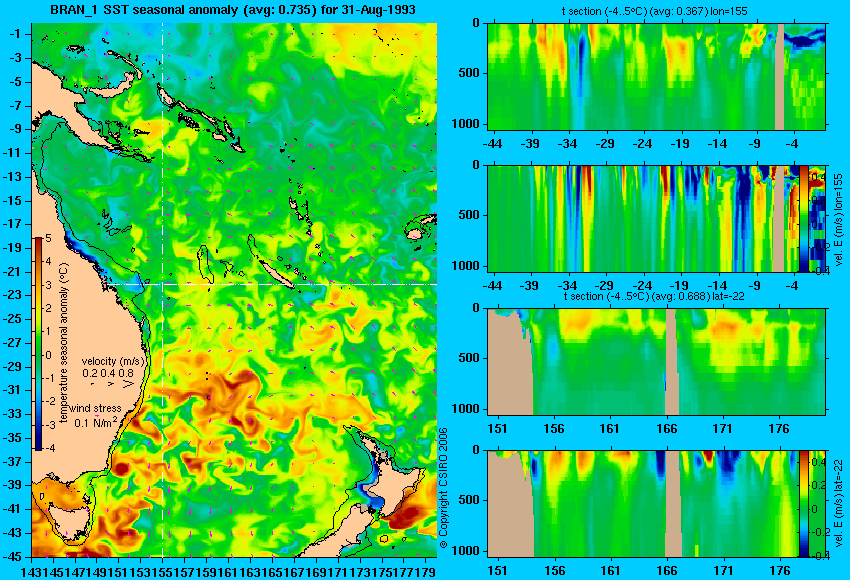The height and width of the screenshot is (580, 850).
Task: Click x-axis label '-44' under top temperature section
Action: pyautogui.click(x=492, y=144)
